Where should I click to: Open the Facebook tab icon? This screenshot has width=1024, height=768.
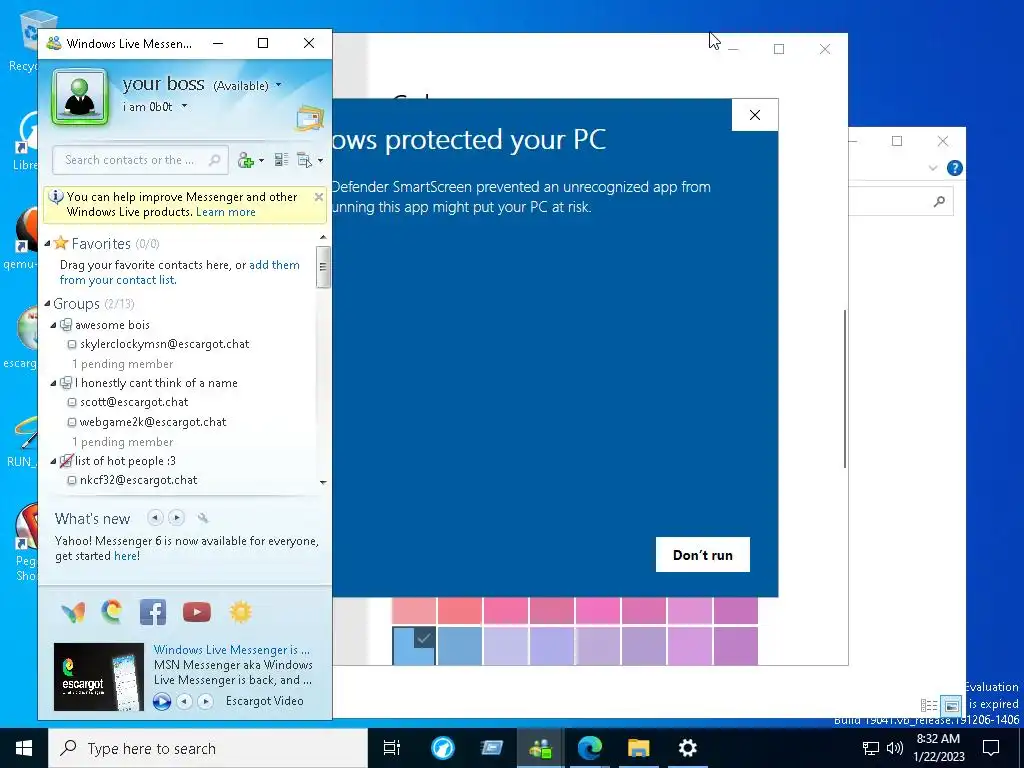153,612
